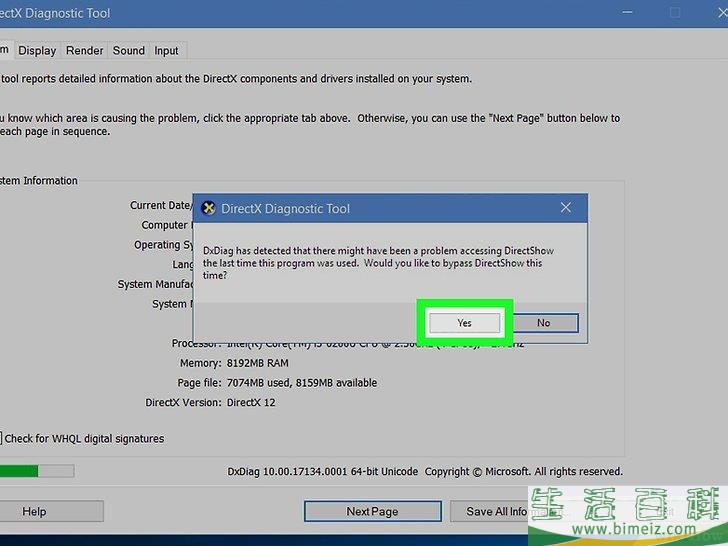Screen dimensions: 728x546
Task: Switch to the Display tab
Action: (37, 51)
